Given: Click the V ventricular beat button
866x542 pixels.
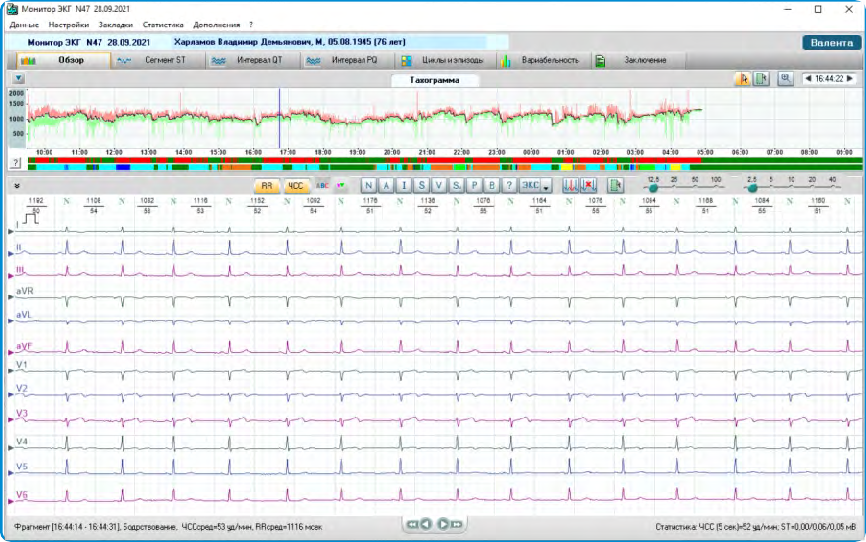Looking at the screenshot, I should (x=438, y=186).
